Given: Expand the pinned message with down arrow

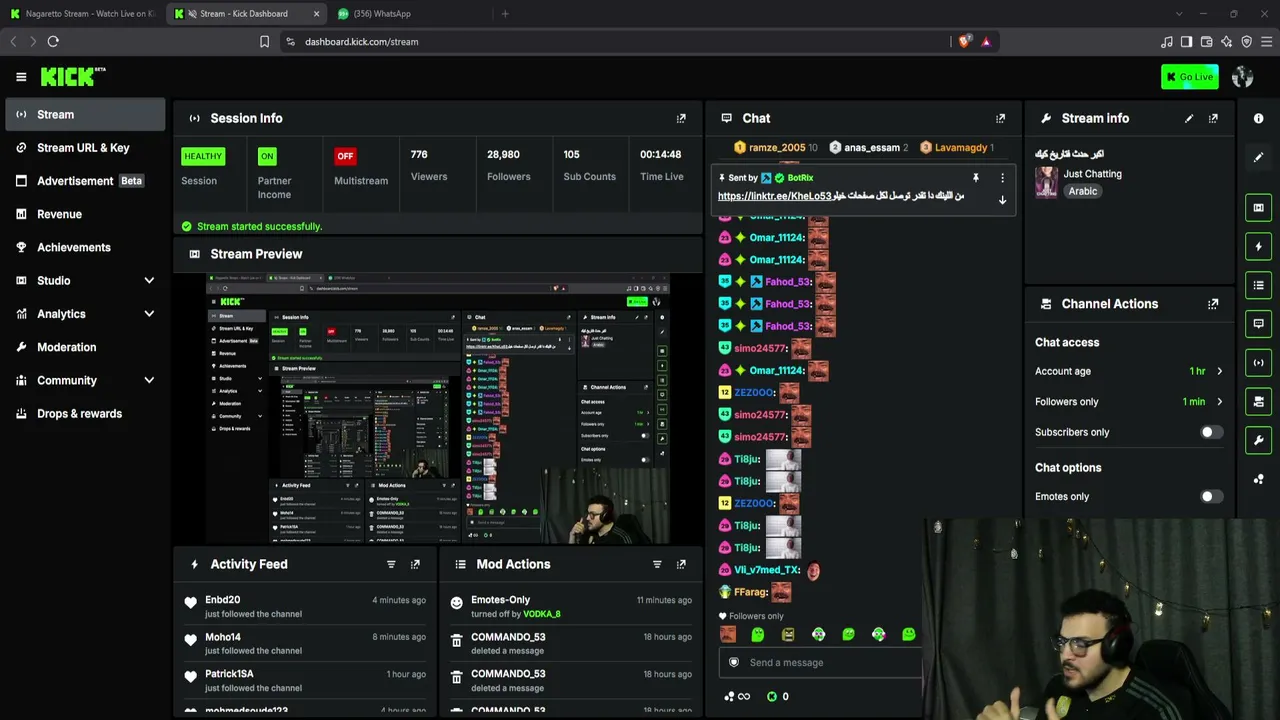Looking at the screenshot, I should tap(1002, 200).
